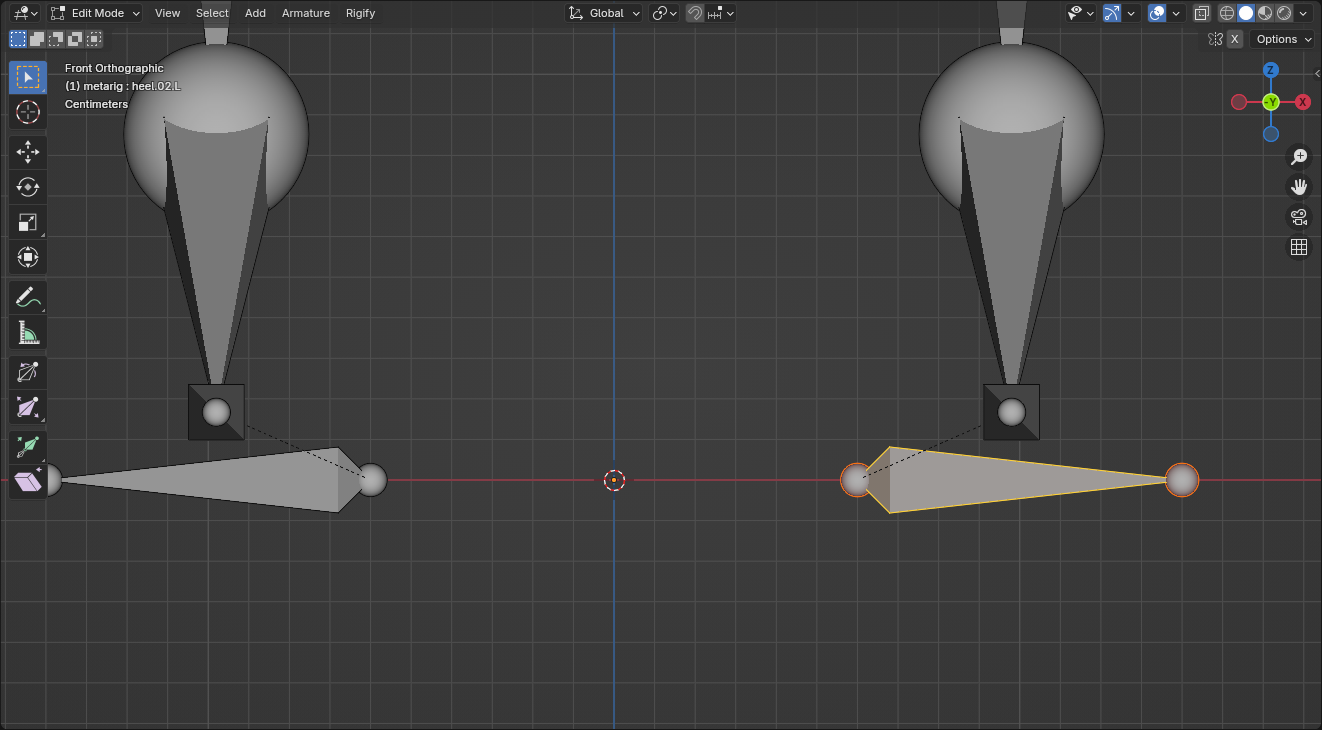
Task: Open the Armature menu
Action: 306,13
